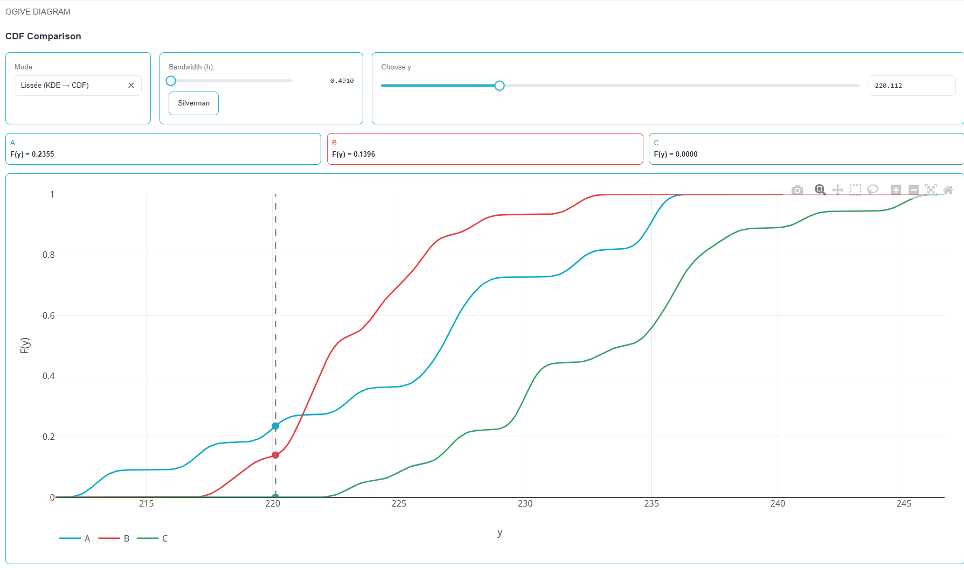Click the Choose y value input field

click(x=912, y=85)
